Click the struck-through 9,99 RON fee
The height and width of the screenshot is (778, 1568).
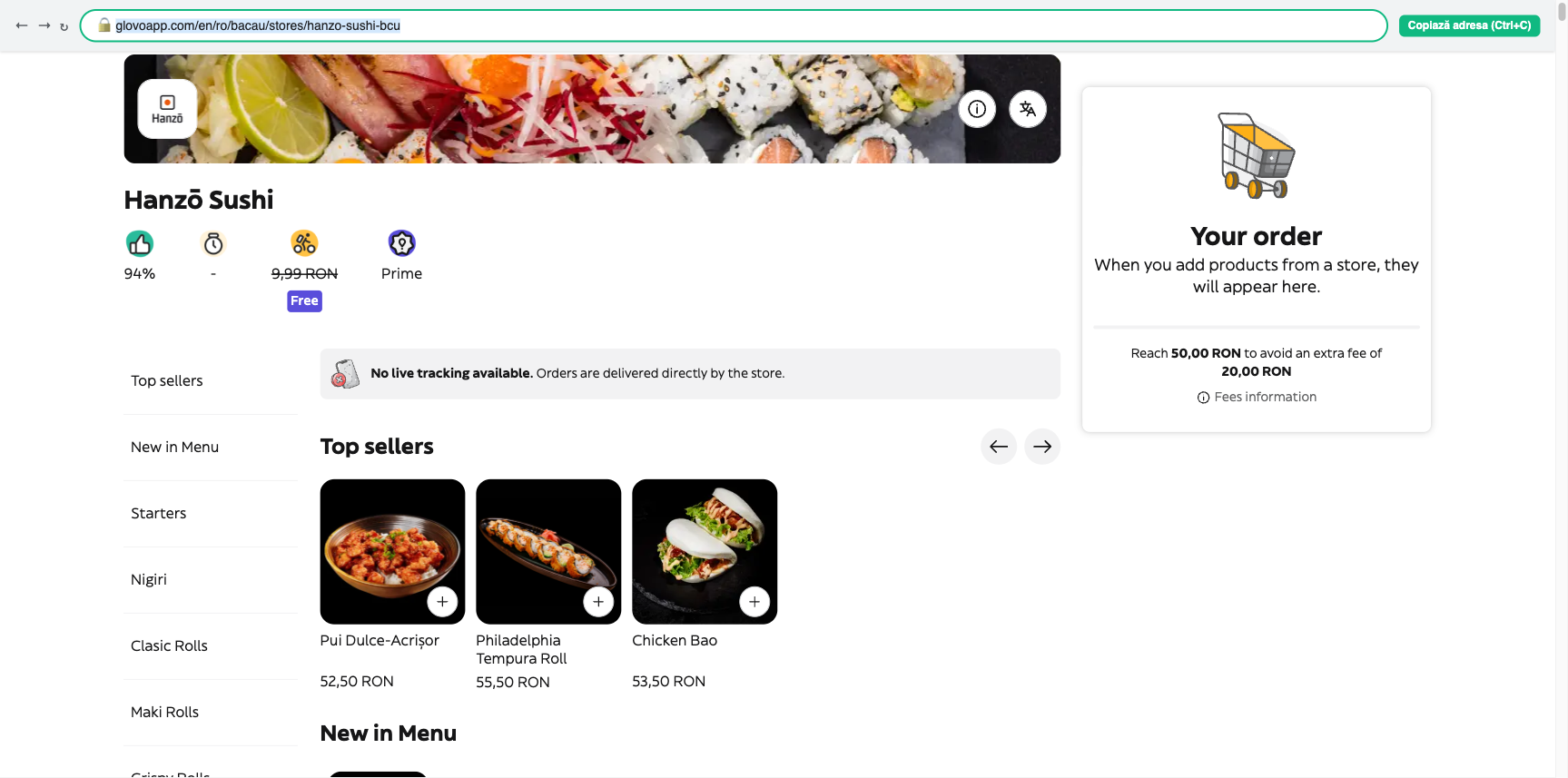click(x=304, y=274)
